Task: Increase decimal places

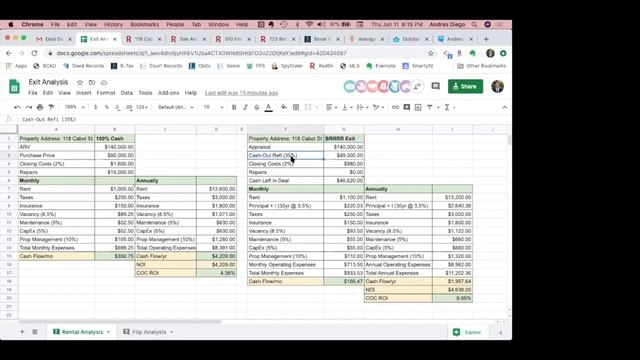Action: pos(129,107)
